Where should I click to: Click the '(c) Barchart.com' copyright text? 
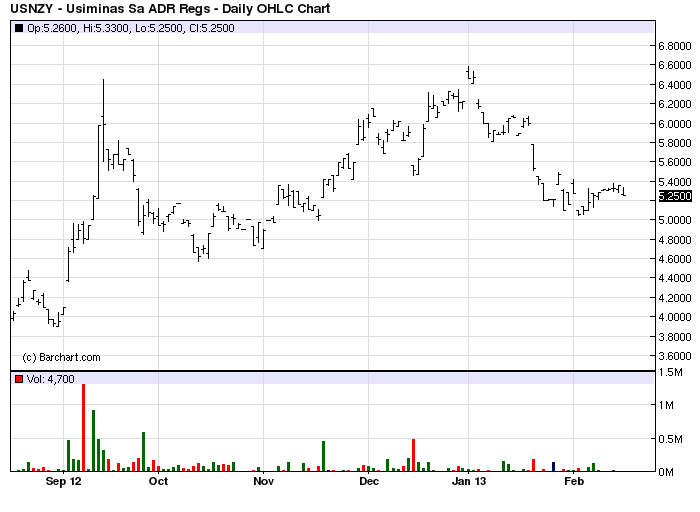pos(61,357)
